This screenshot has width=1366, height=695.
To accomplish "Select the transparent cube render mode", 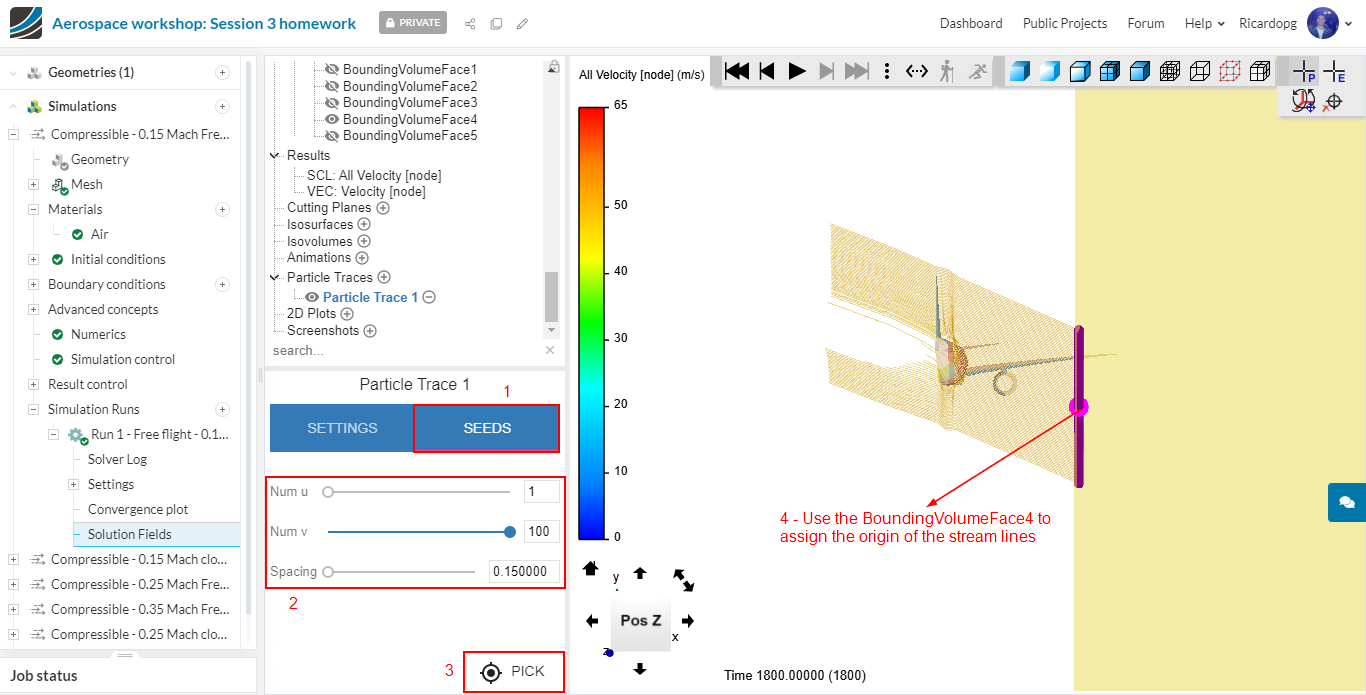I will [x=1079, y=71].
